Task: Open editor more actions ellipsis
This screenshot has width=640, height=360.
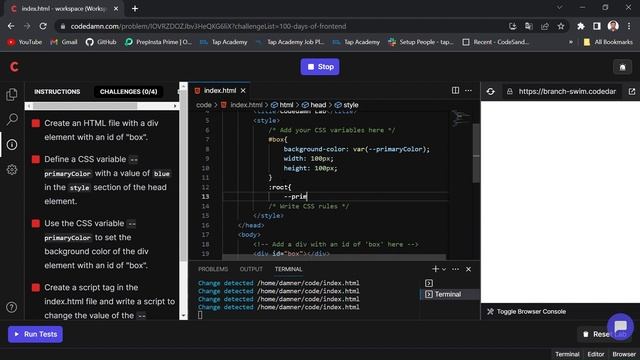Action: pos(469,91)
